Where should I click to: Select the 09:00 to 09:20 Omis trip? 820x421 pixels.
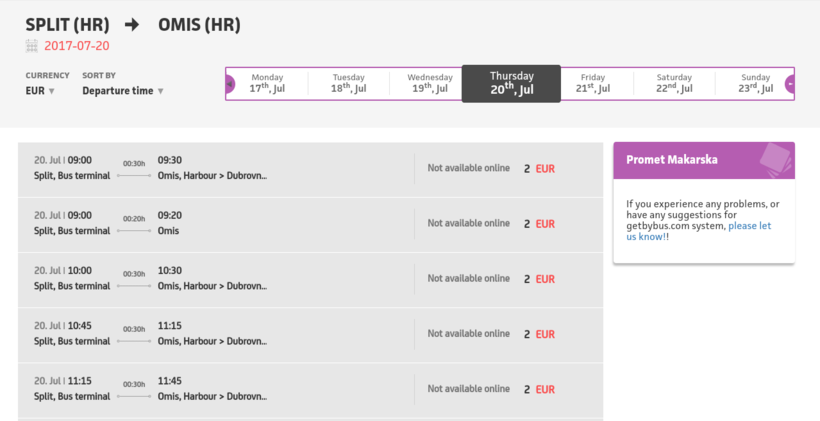coord(310,223)
